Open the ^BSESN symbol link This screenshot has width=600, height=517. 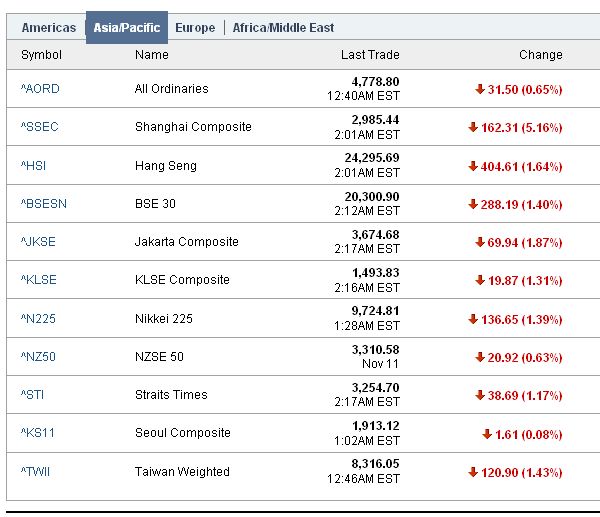[x=43, y=204]
